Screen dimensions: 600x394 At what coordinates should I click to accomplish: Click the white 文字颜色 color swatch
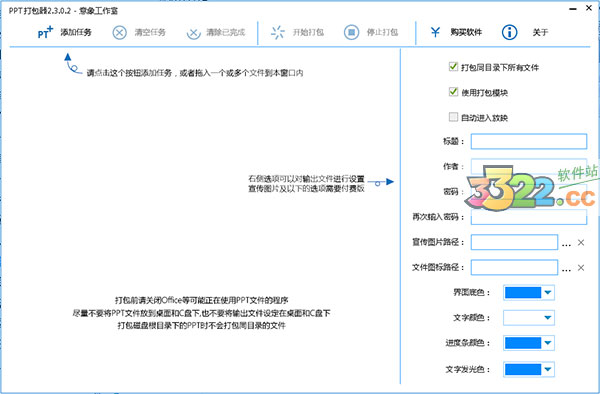[x=523, y=318]
